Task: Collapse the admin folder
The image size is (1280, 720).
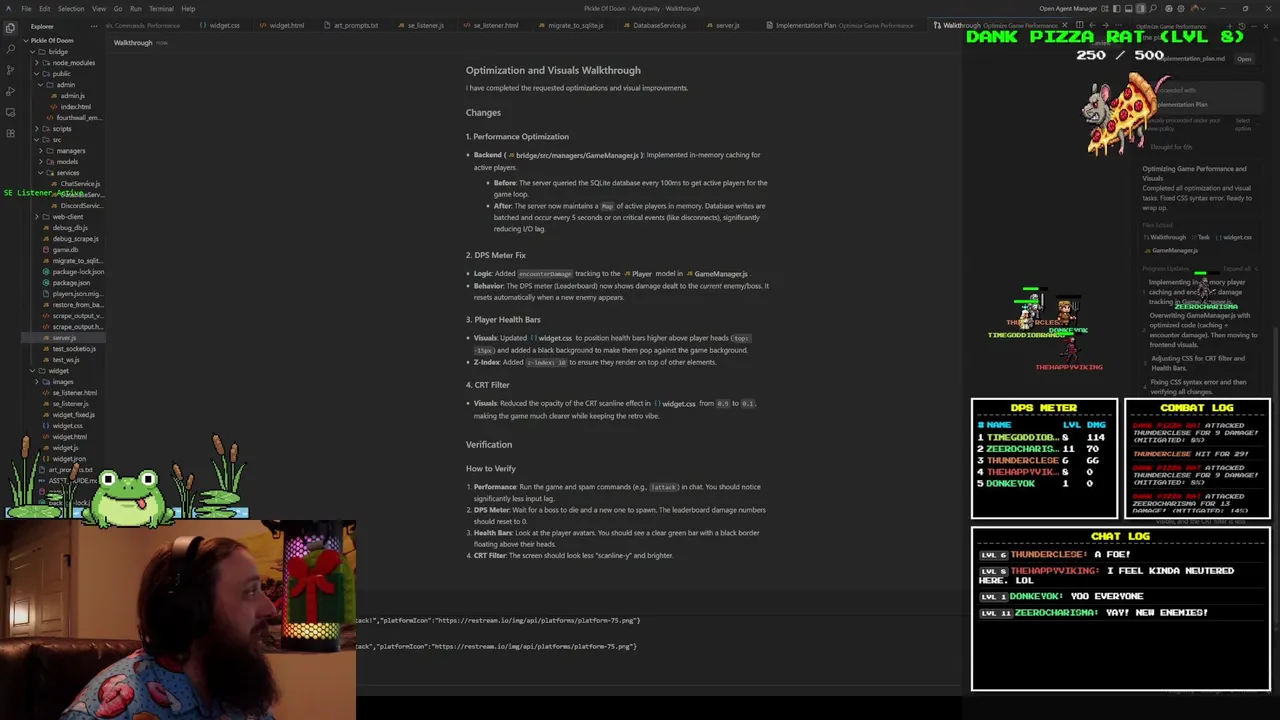Action: [64, 85]
